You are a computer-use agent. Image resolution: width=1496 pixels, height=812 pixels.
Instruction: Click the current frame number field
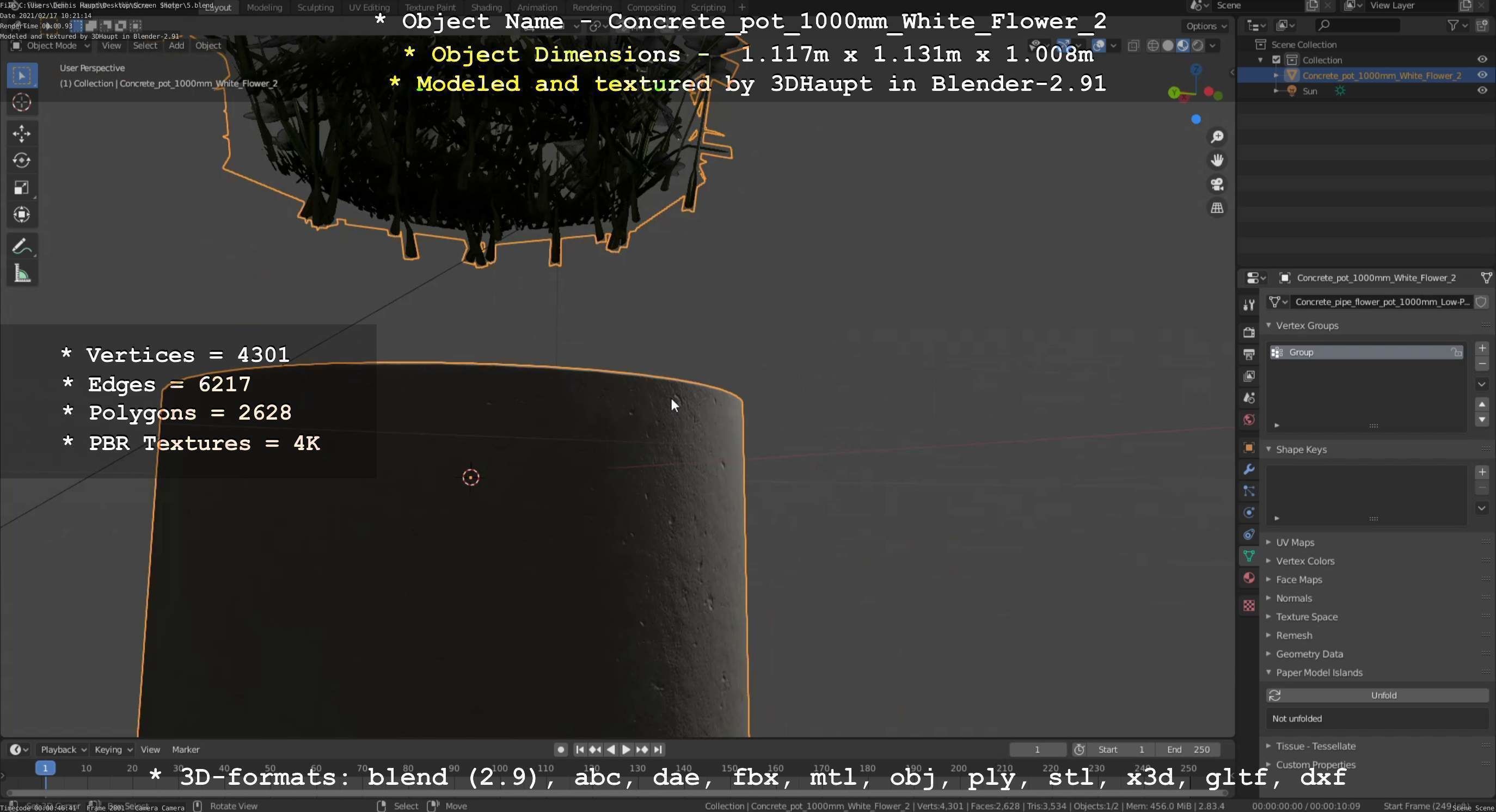click(1037, 749)
